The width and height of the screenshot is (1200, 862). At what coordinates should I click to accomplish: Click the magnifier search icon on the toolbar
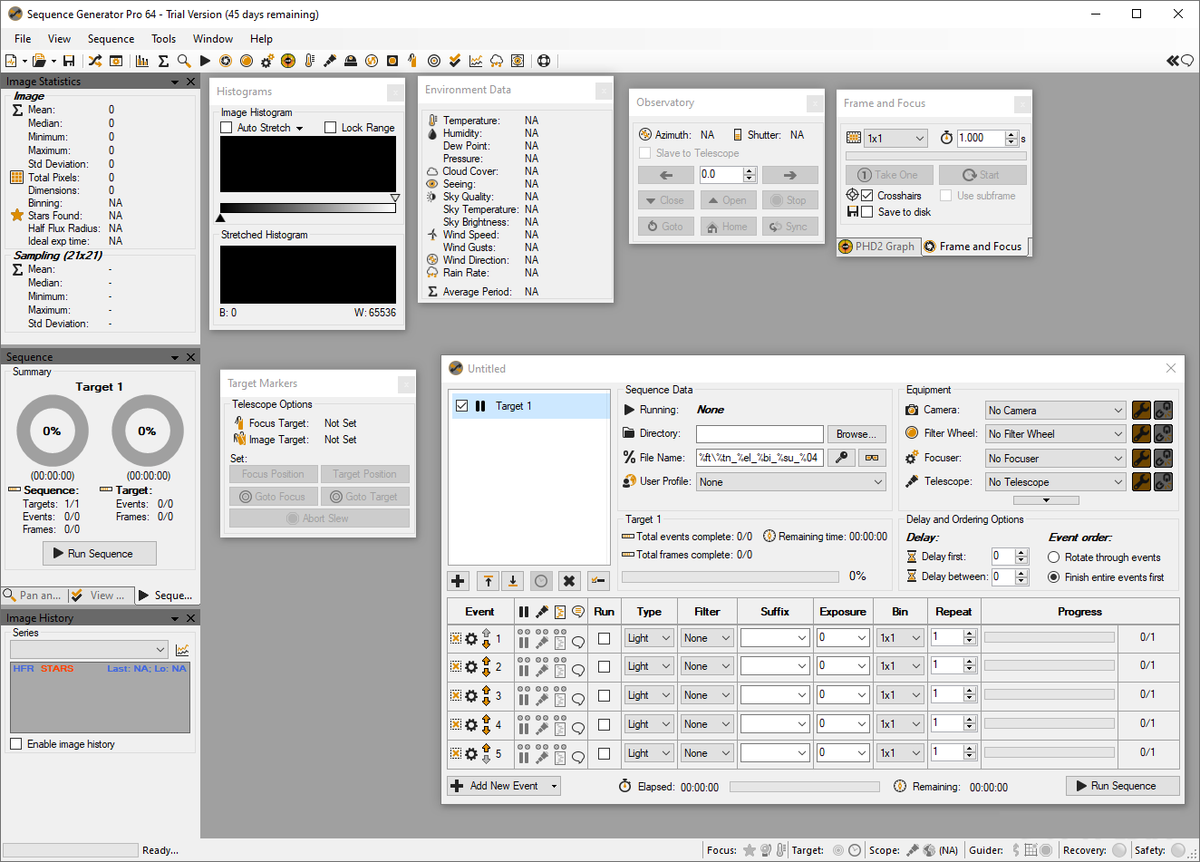point(183,61)
